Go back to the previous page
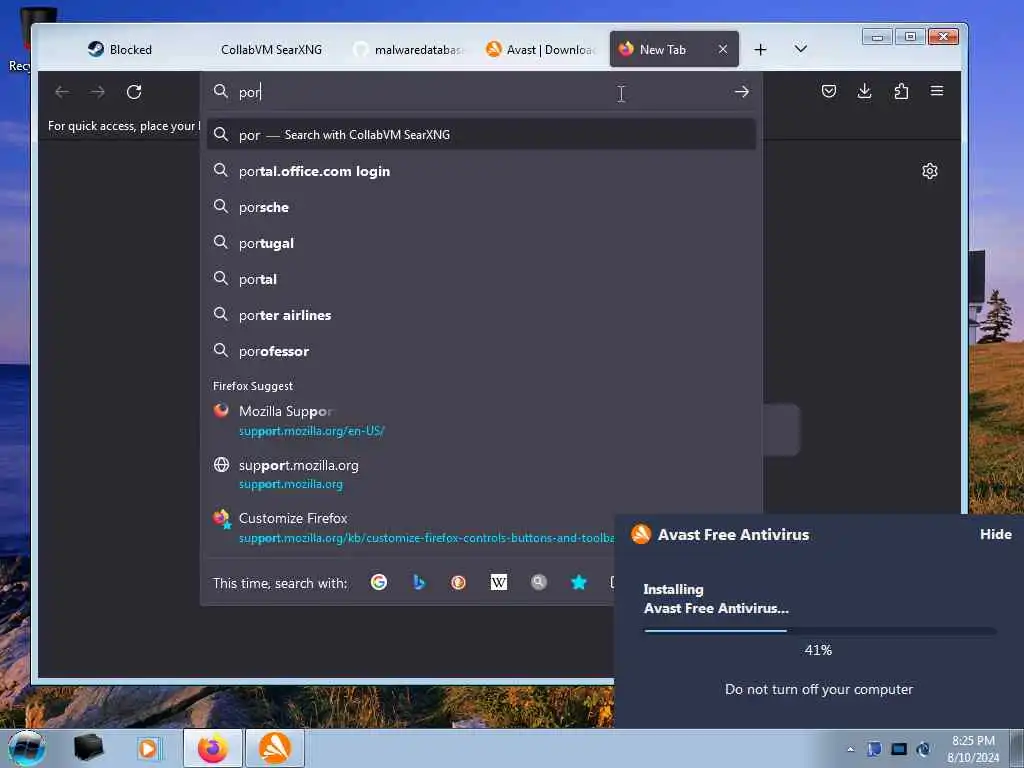 [x=62, y=92]
